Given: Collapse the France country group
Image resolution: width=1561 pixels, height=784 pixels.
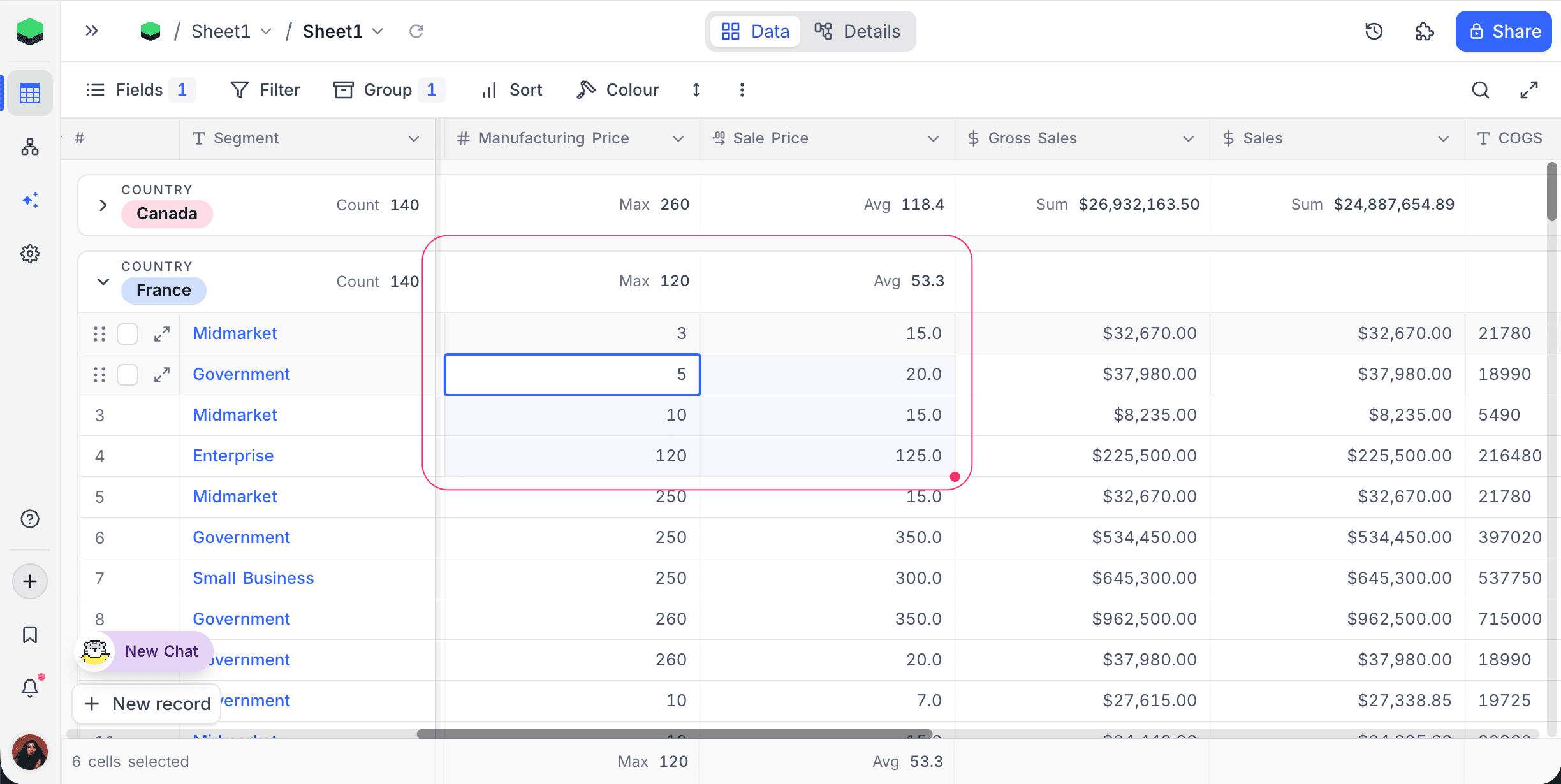Looking at the screenshot, I should (x=103, y=281).
